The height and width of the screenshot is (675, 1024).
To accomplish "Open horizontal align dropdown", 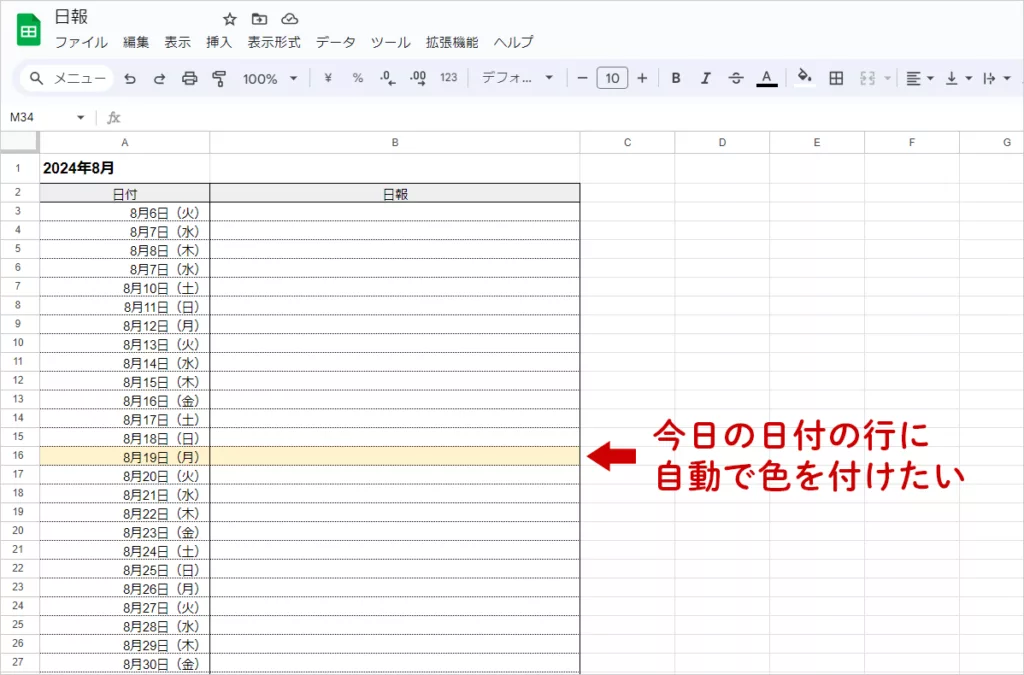I will [920, 78].
